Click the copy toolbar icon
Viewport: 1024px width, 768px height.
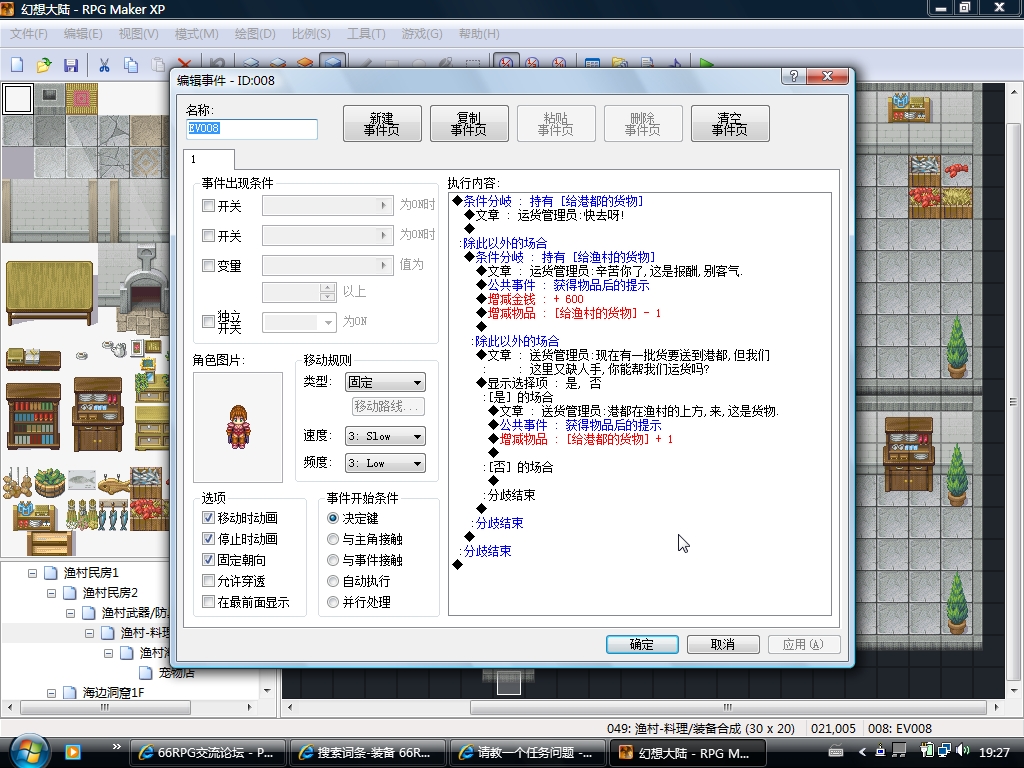point(131,64)
